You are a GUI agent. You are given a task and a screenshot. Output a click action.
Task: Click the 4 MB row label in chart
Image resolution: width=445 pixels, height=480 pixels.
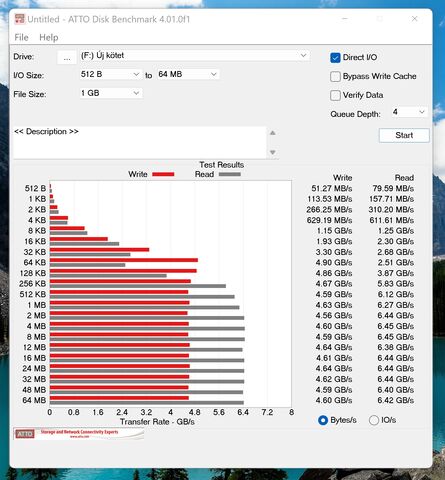click(x=36, y=326)
